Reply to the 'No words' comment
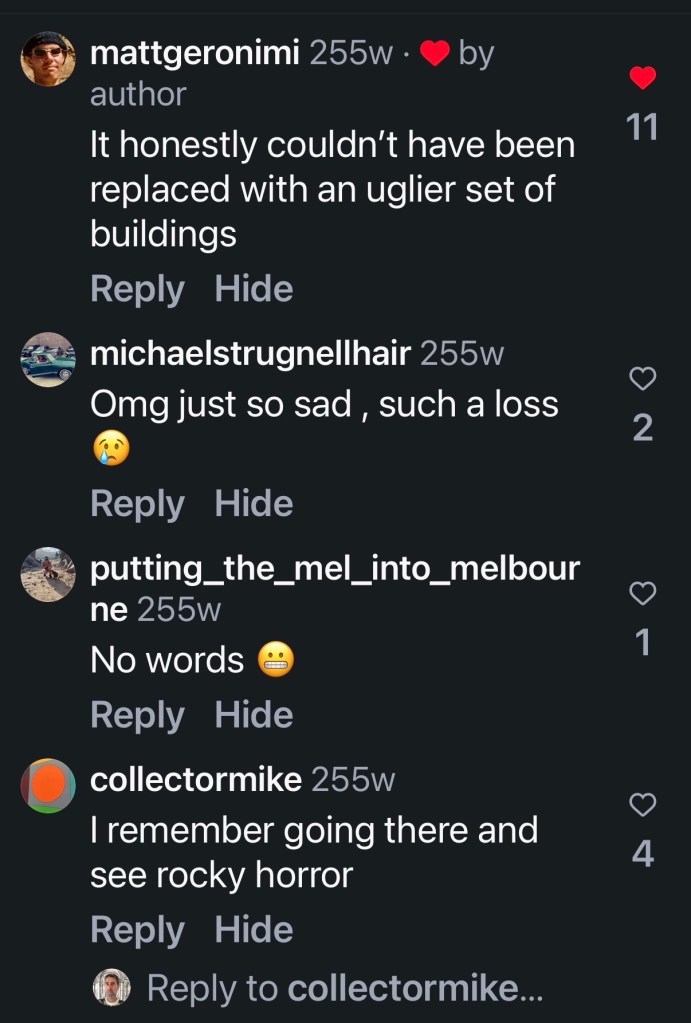691x1023 pixels. pyautogui.click(x=137, y=715)
